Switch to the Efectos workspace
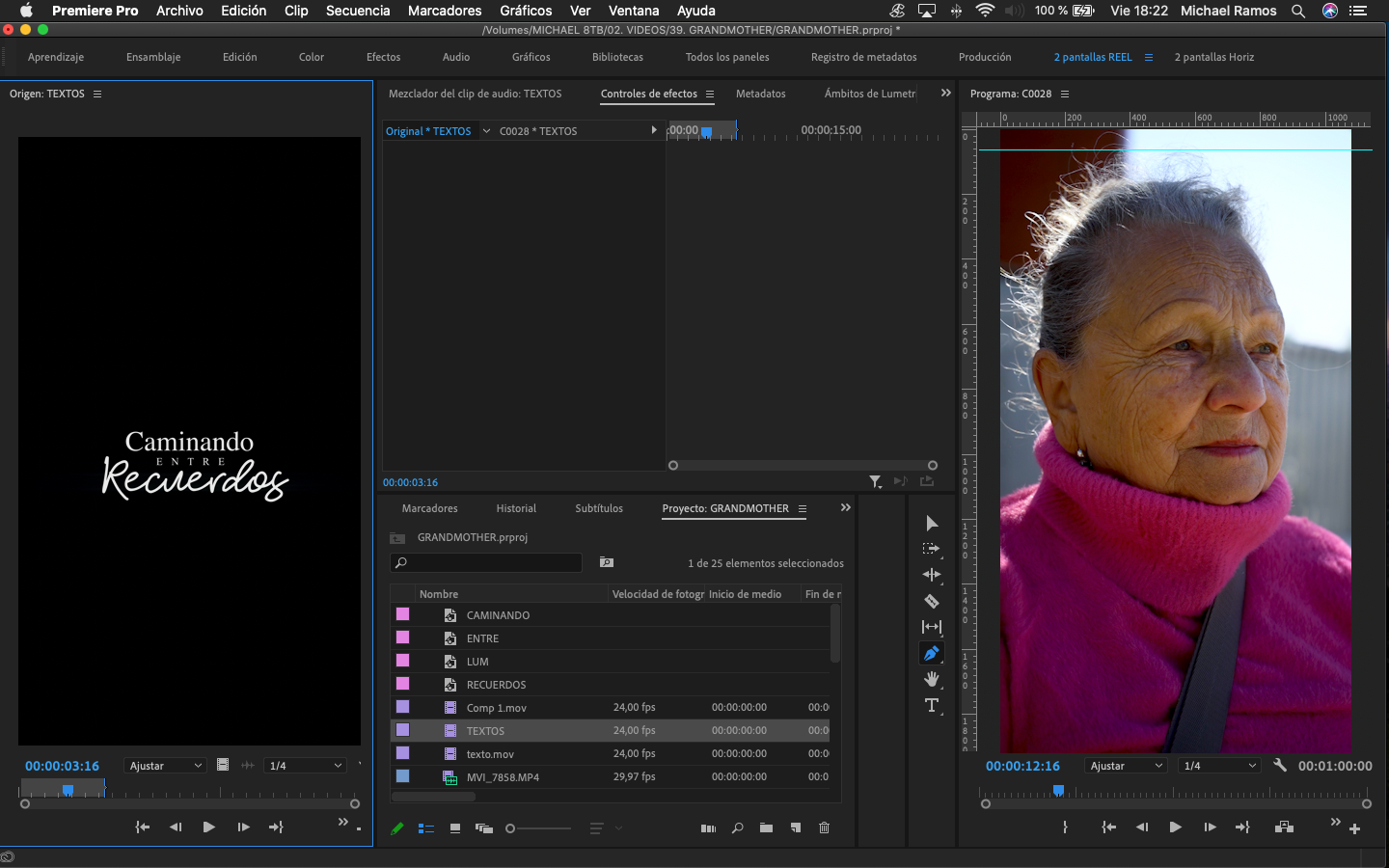This screenshot has height=868, width=1389. [383, 57]
